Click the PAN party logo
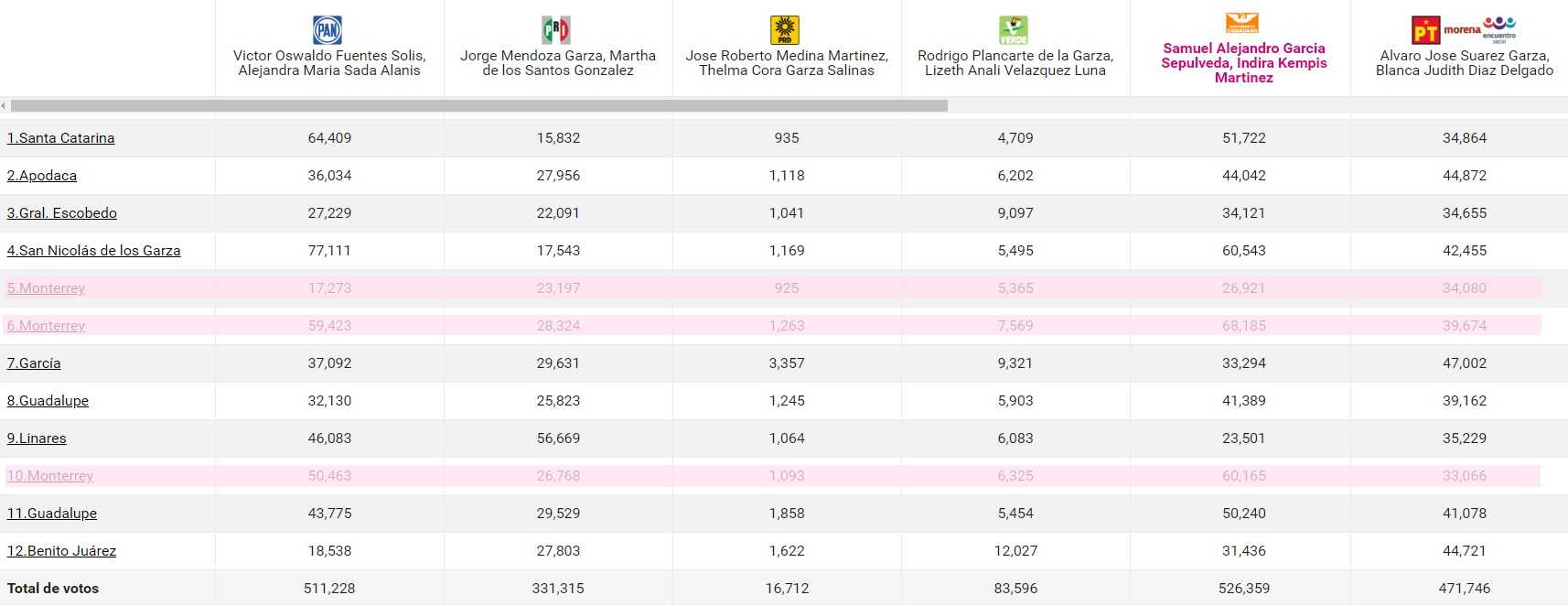This screenshot has width=1568, height=606. click(x=328, y=30)
